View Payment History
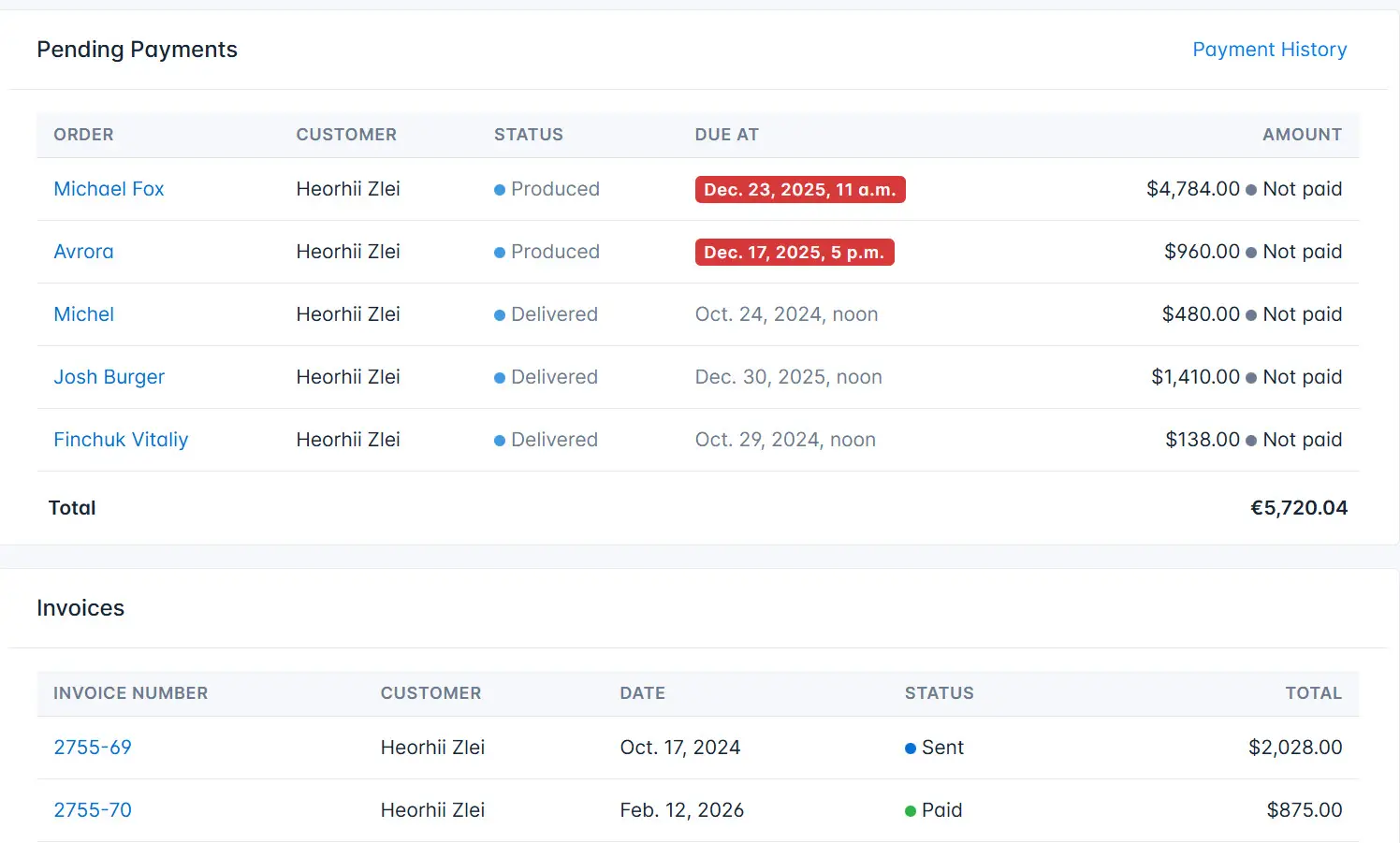The width and height of the screenshot is (1400, 843). coord(1269,50)
